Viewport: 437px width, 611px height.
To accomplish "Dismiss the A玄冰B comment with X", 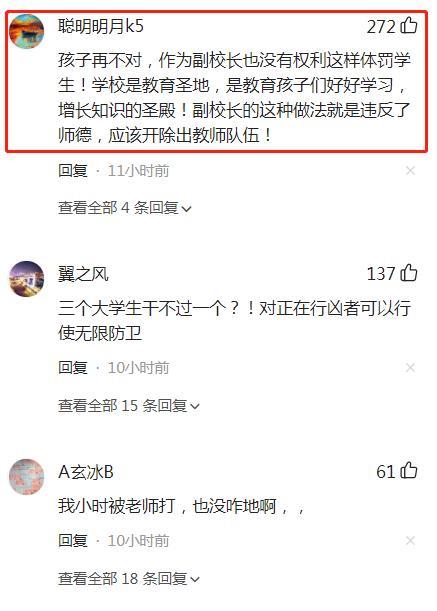I will pos(410,540).
